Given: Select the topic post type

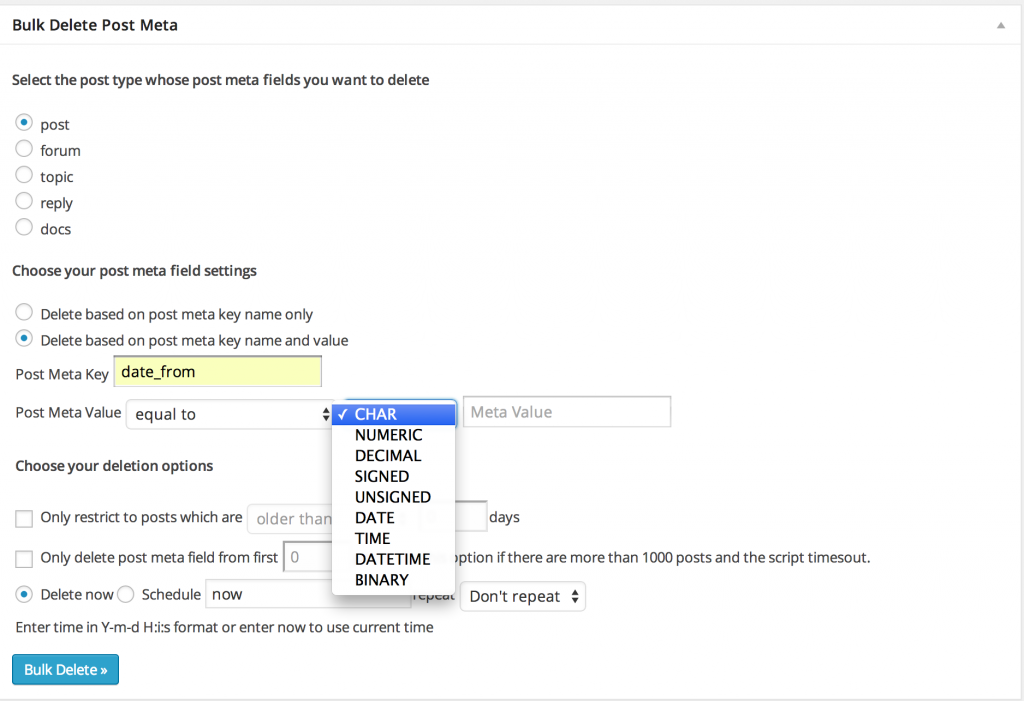Looking at the screenshot, I should tap(24, 175).
